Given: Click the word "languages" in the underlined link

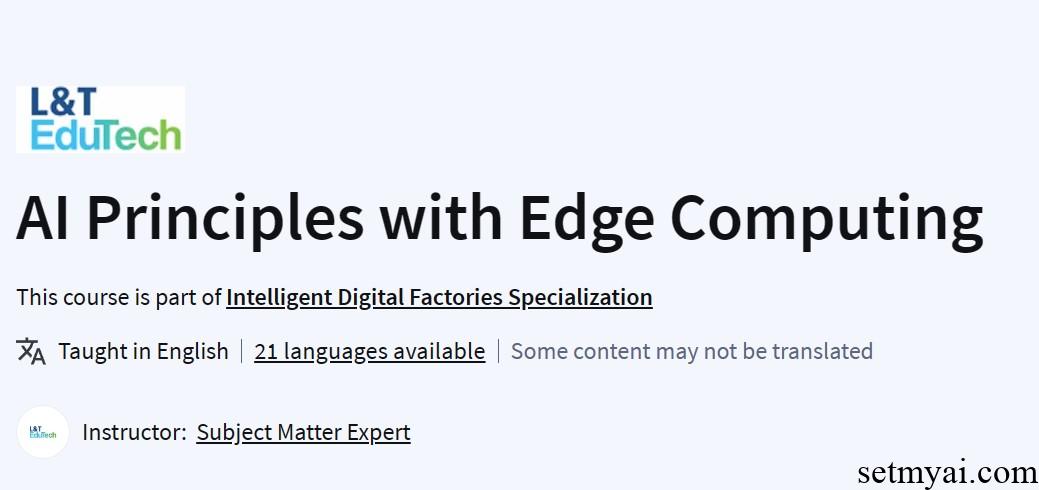Looking at the screenshot, I should pos(334,351).
